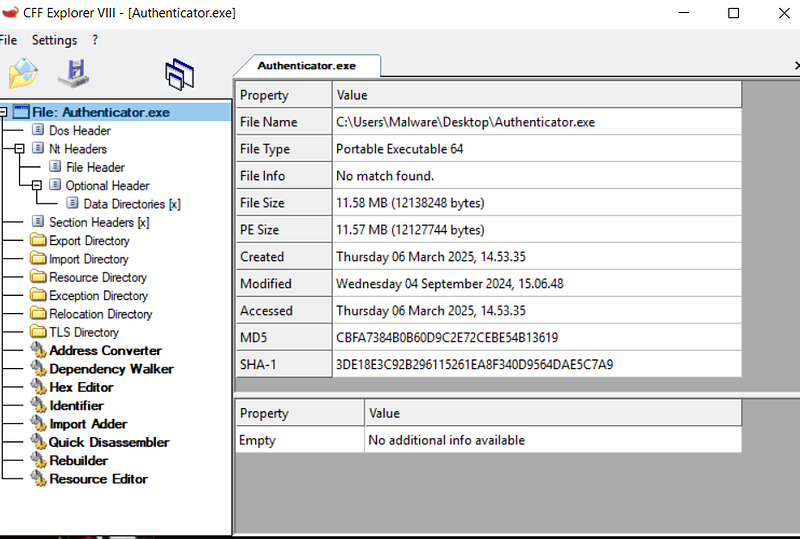Click the Relocation Directory folder icon
The width and height of the screenshot is (800, 539).
(x=38, y=313)
